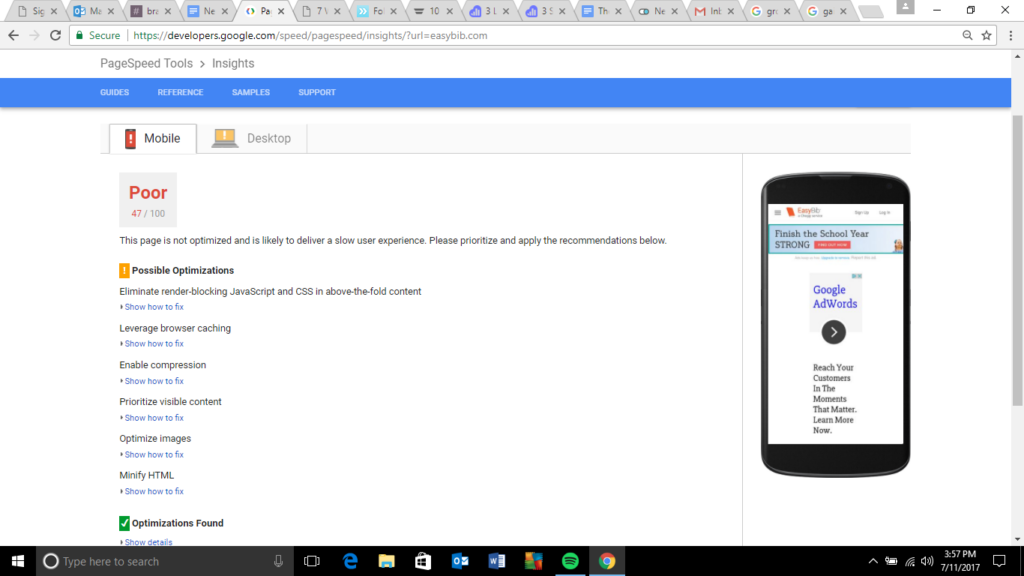This screenshot has width=1024, height=576.
Task: Expand fix under Enable compression
Action: tap(153, 381)
